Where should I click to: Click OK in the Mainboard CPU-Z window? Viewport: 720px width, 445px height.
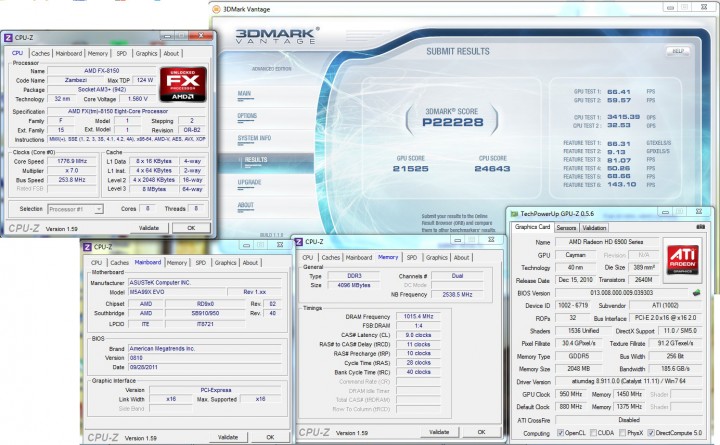click(270, 437)
